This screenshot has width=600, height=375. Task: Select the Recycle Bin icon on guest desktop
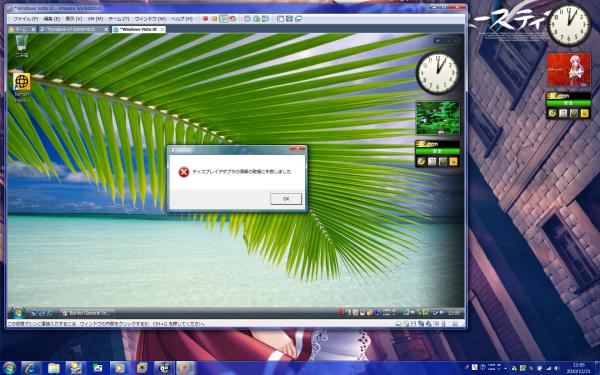[21, 46]
